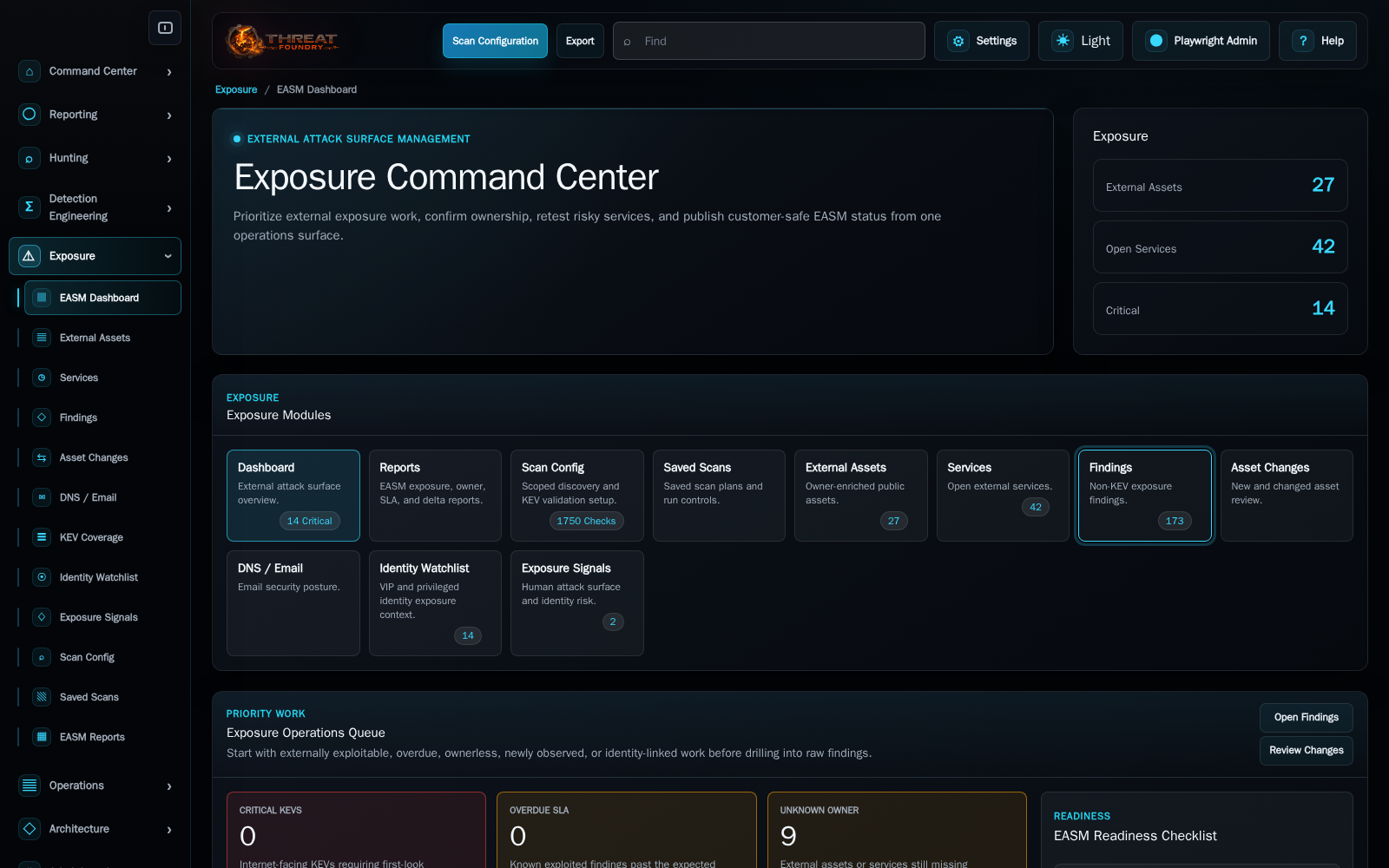Click the Identity Watchlist target icon

click(42, 577)
